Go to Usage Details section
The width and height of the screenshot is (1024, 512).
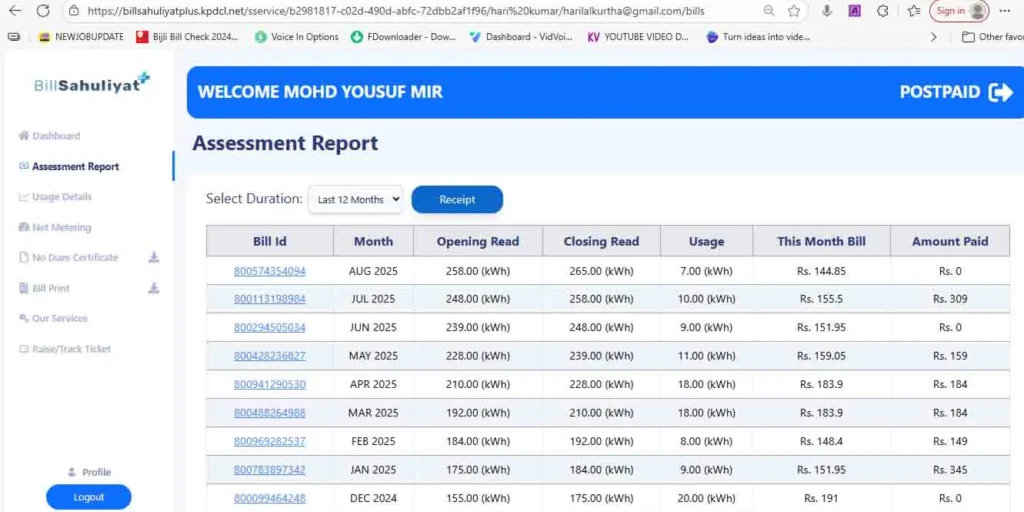61,197
